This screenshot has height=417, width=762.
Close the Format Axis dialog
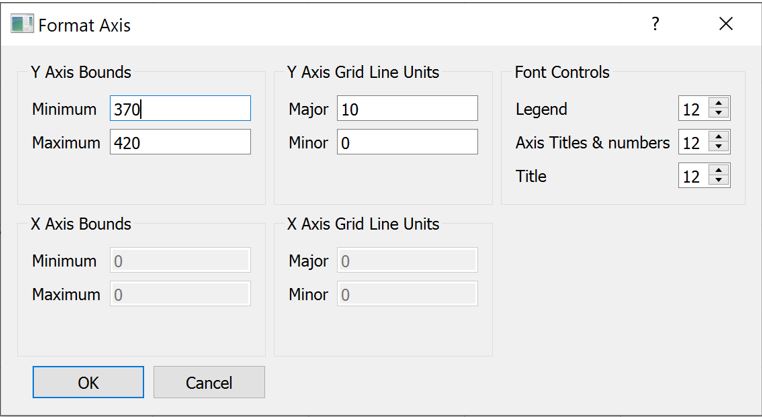click(726, 24)
